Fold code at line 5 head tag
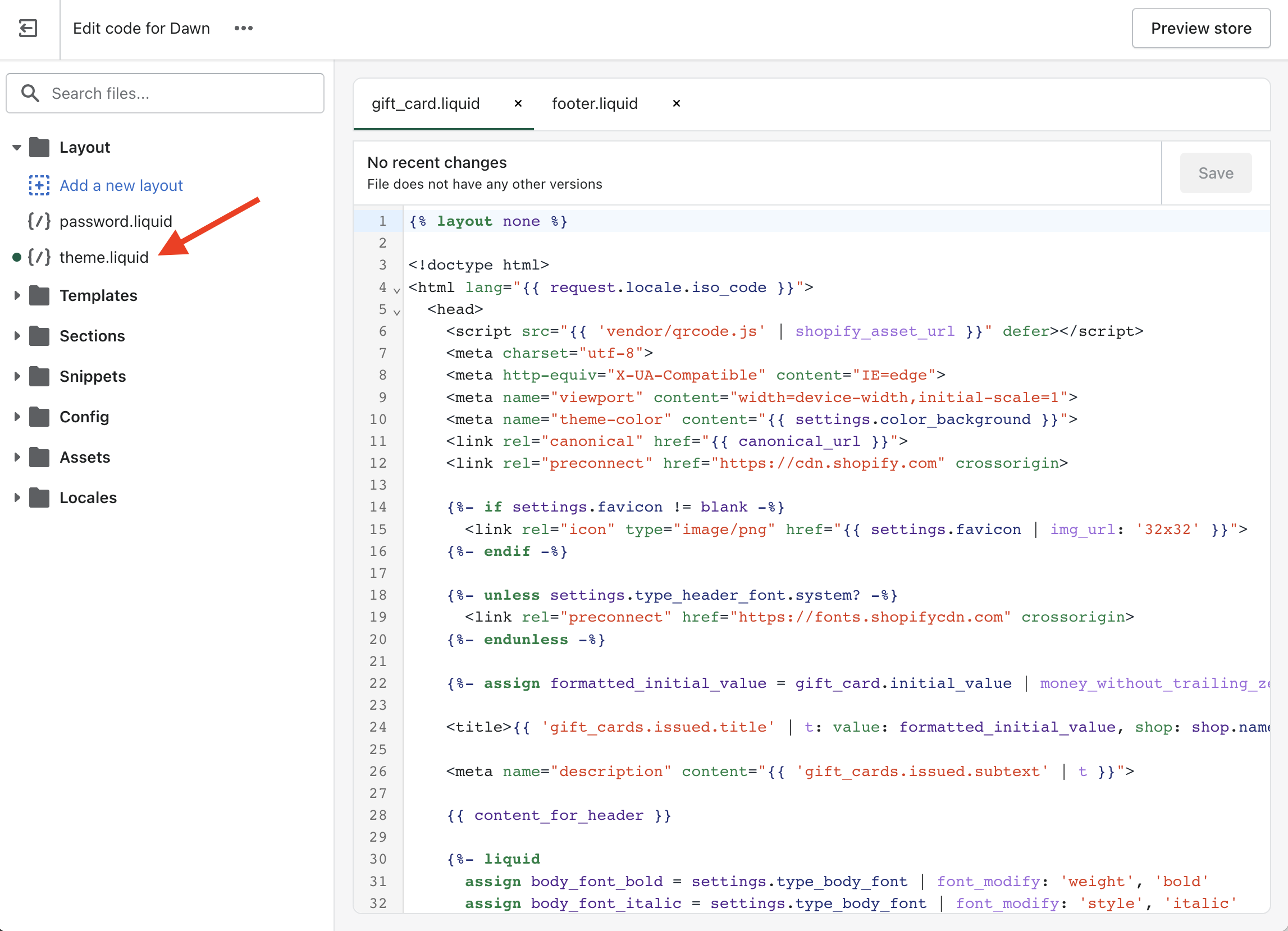This screenshot has height=931, width=1288. click(397, 312)
